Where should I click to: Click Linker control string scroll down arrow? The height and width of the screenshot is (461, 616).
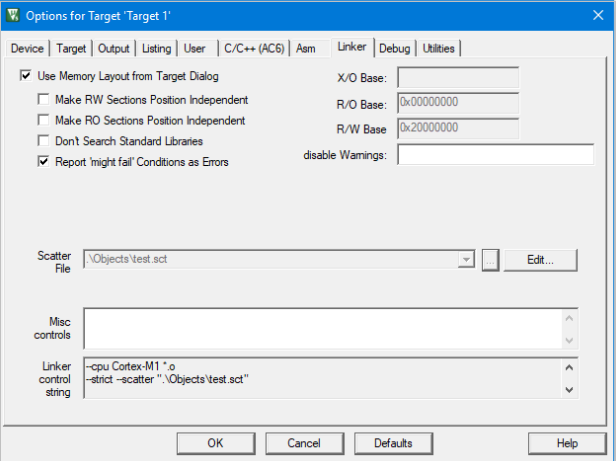569,389
